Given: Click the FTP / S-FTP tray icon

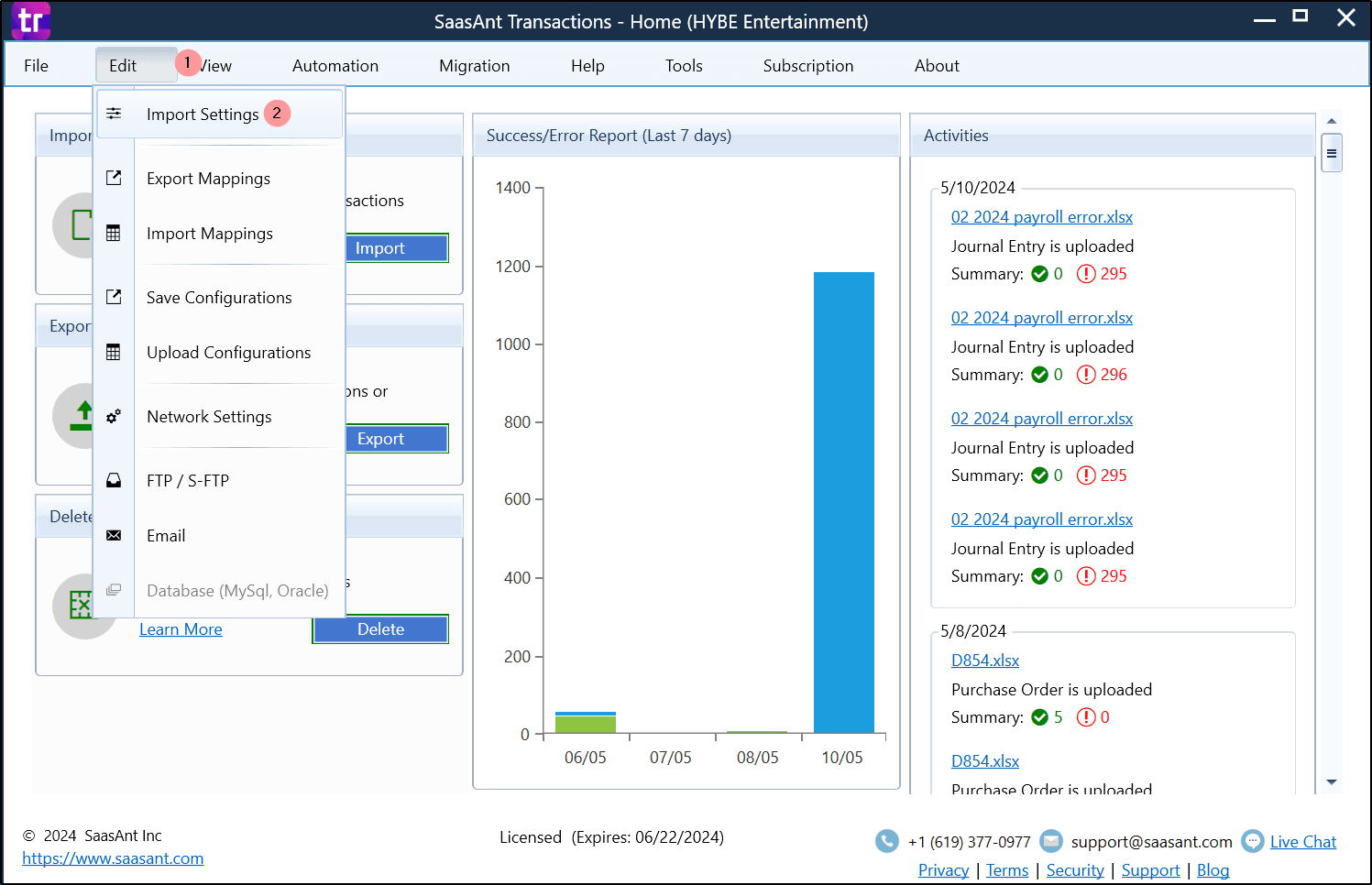Looking at the screenshot, I should click(x=114, y=480).
